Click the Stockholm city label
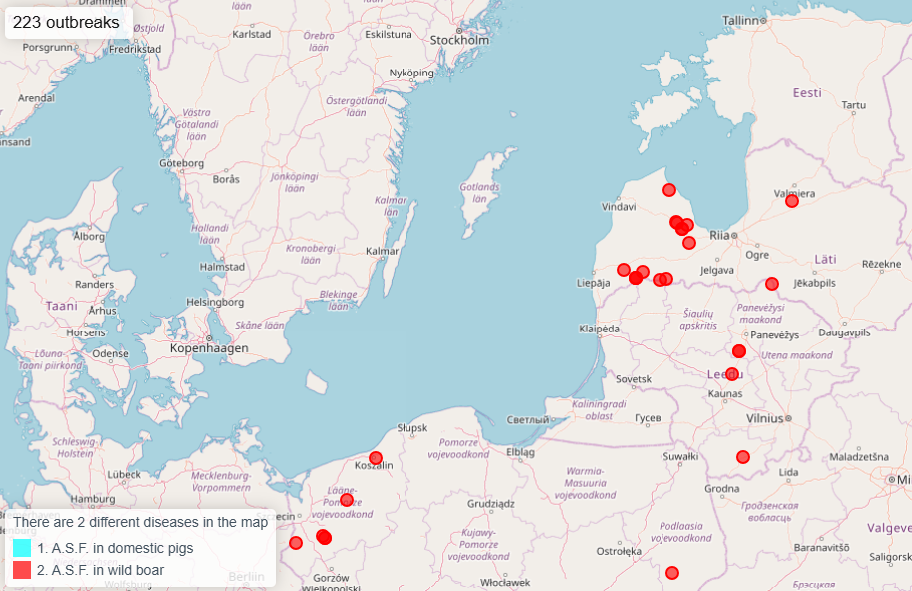Image resolution: width=912 pixels, height=591 pixels. click(459, 40)
